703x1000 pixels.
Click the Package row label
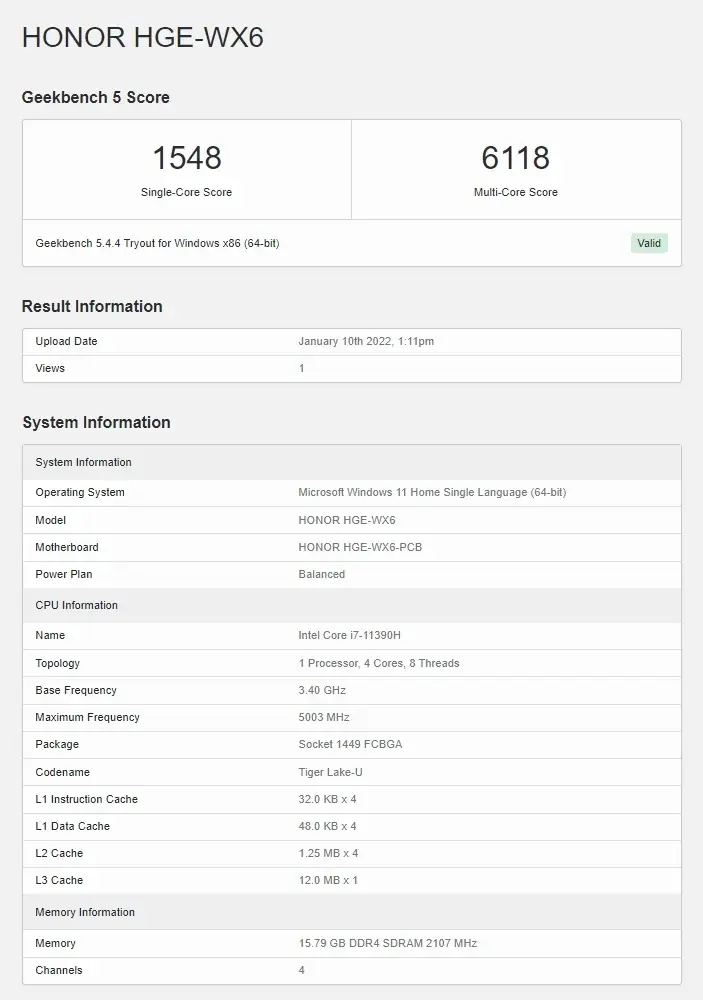[57, 744]
